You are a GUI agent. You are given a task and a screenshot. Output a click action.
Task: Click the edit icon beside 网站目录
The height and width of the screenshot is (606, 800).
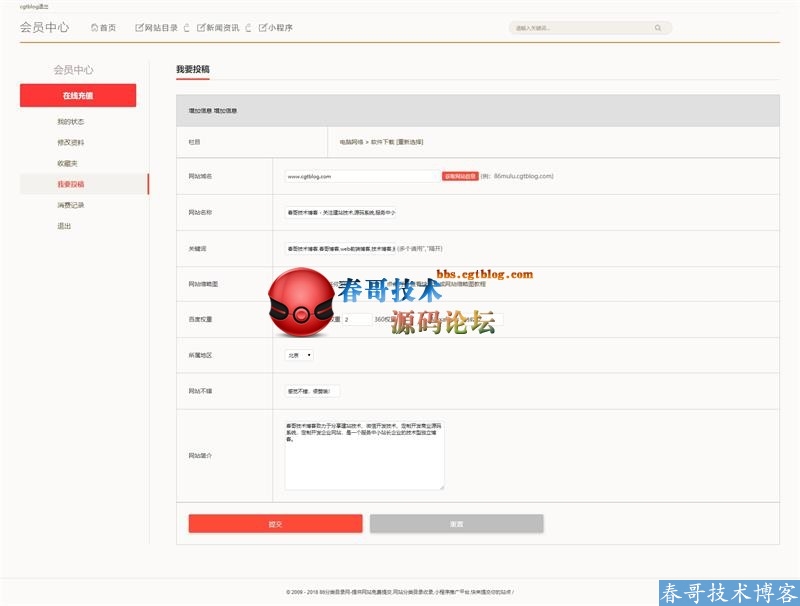pyautogui.click(x=139, y=28)
